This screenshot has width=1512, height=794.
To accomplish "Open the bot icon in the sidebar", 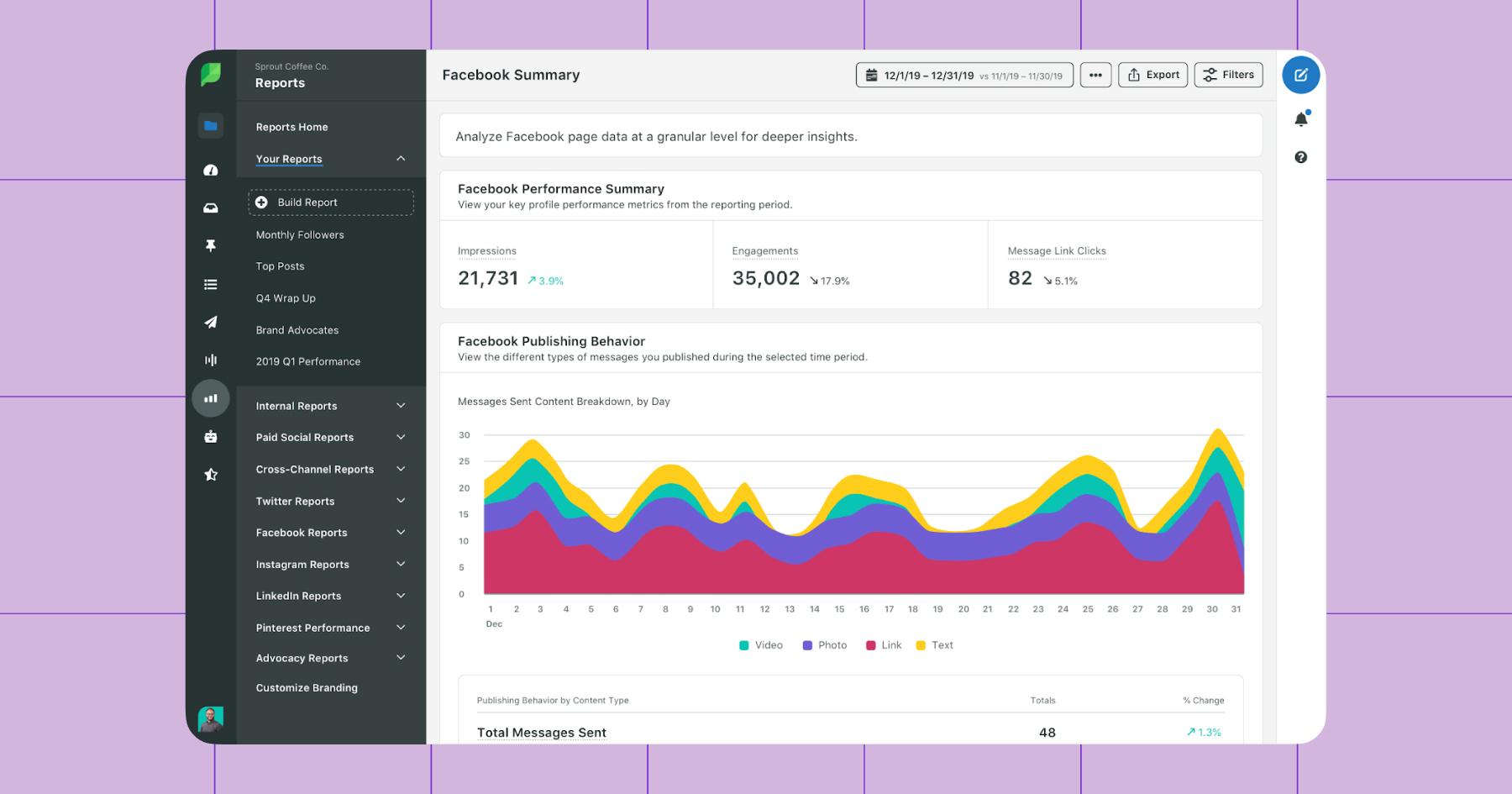I will point(211,436).
